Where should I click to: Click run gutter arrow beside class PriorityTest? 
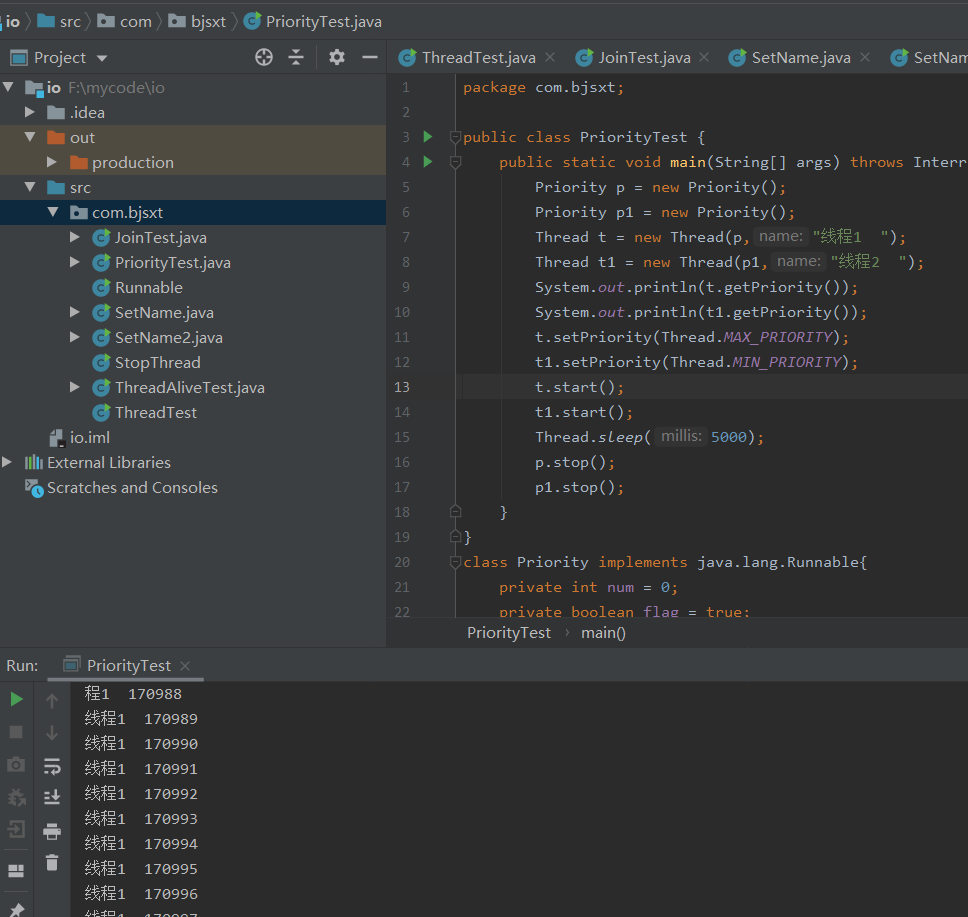point(428,136)
